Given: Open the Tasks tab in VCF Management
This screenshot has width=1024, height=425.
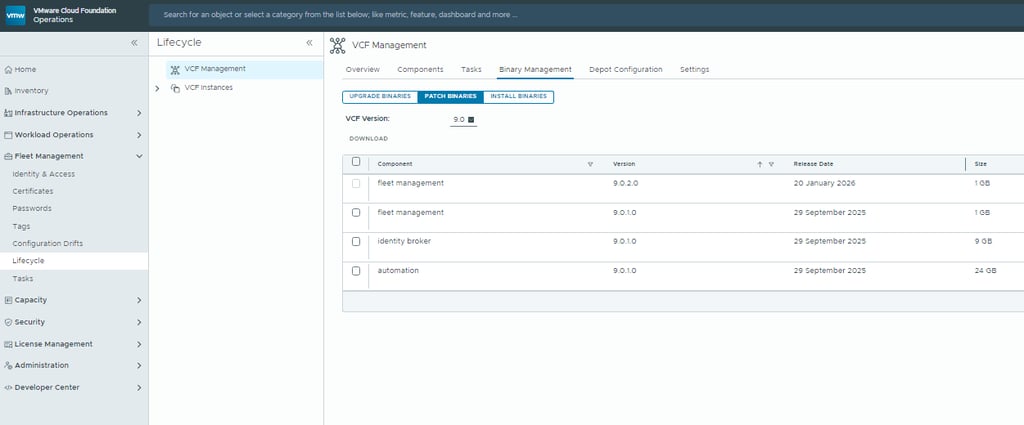Looking at the screenshot, I should point(471,69).
